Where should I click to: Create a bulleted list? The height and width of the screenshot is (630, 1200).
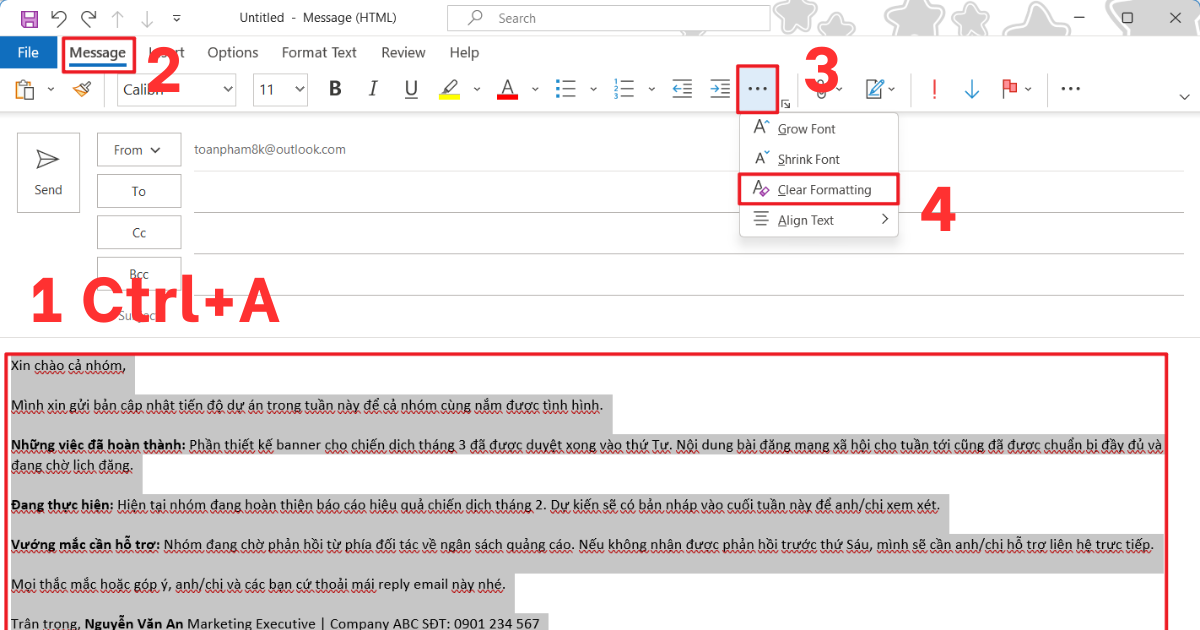[565, 89]
